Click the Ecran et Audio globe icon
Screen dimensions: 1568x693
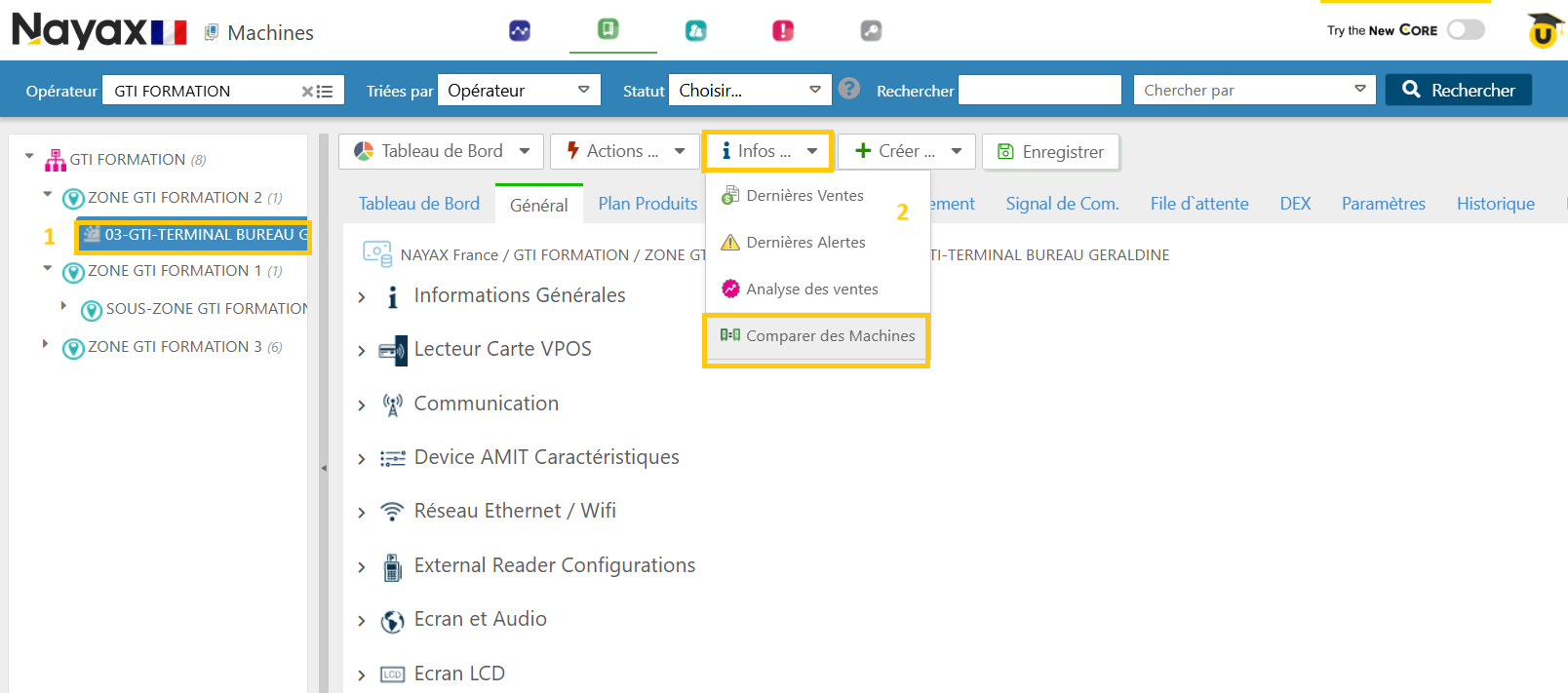coord(392,621)
